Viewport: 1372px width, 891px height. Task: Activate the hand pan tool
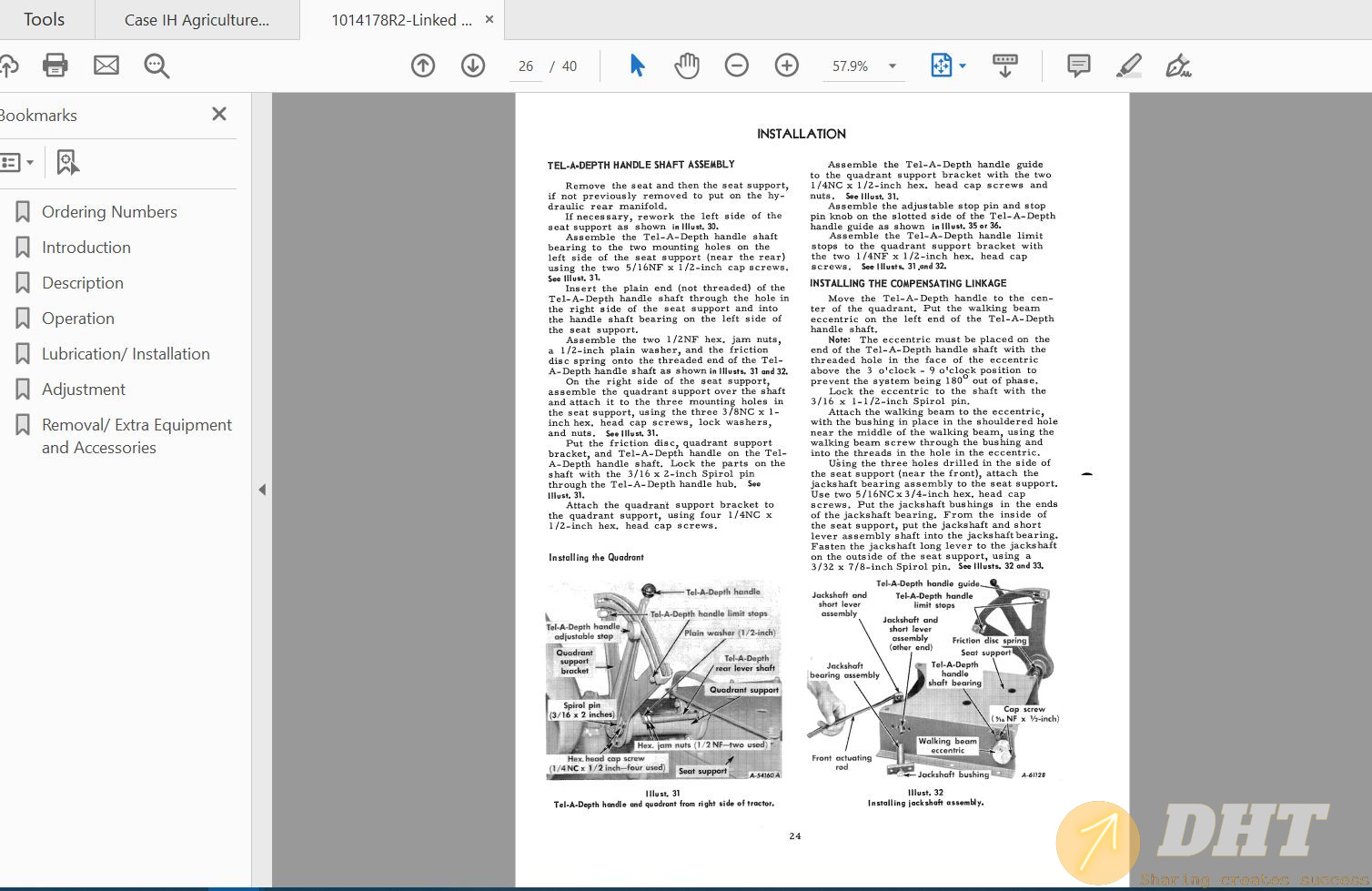[687, 66]
